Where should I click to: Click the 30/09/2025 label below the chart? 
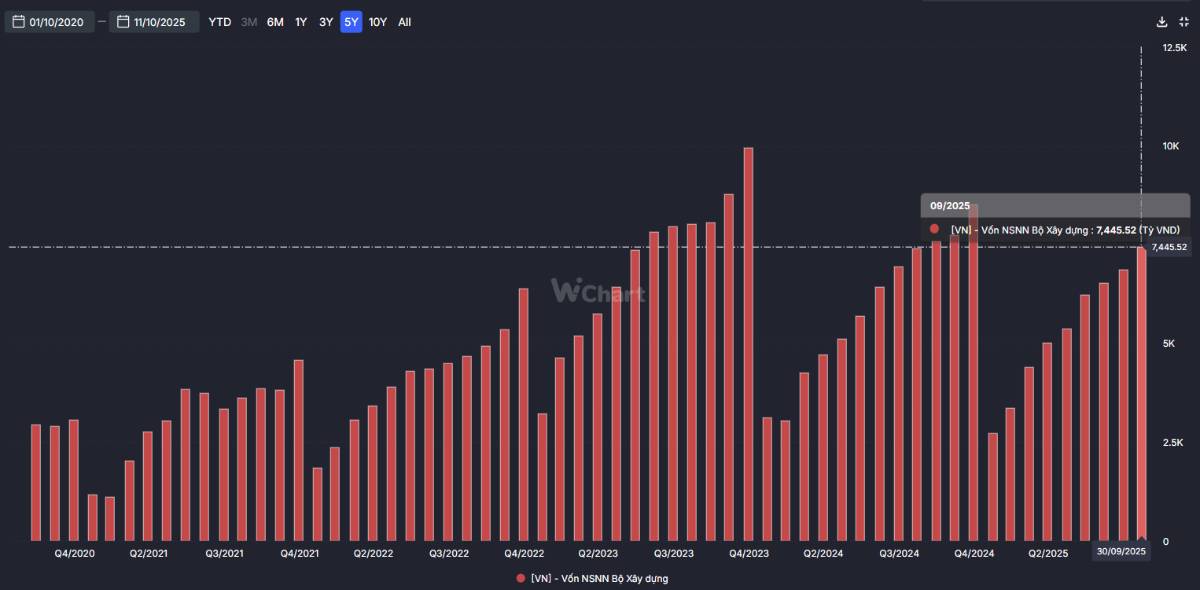1122,551
